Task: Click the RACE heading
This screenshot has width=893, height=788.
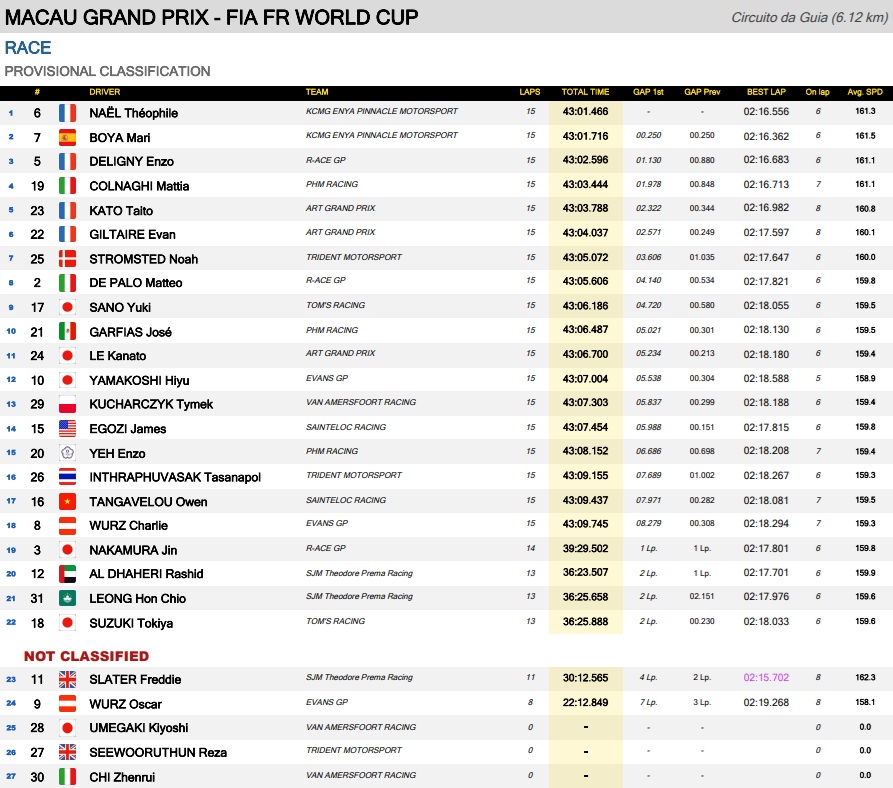Action: tap(28, 48)
